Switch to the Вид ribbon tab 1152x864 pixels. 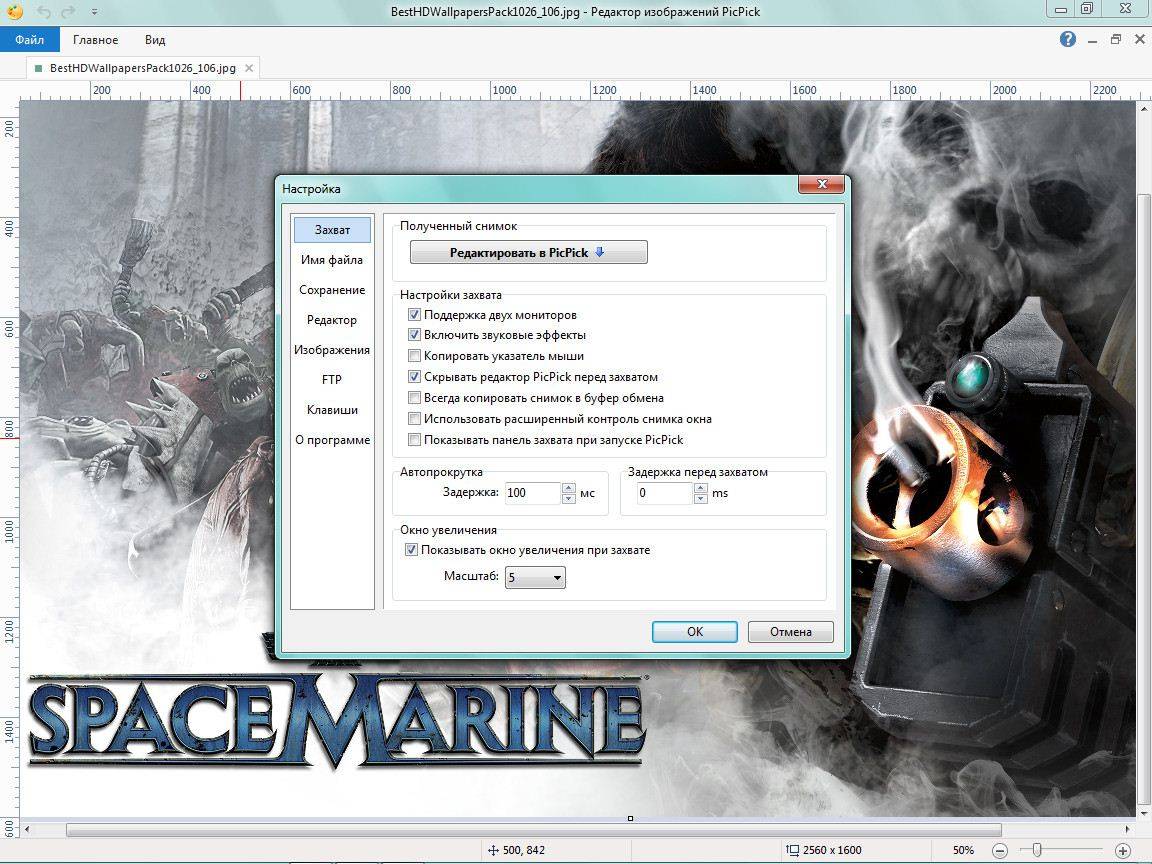tap(155, 40)
